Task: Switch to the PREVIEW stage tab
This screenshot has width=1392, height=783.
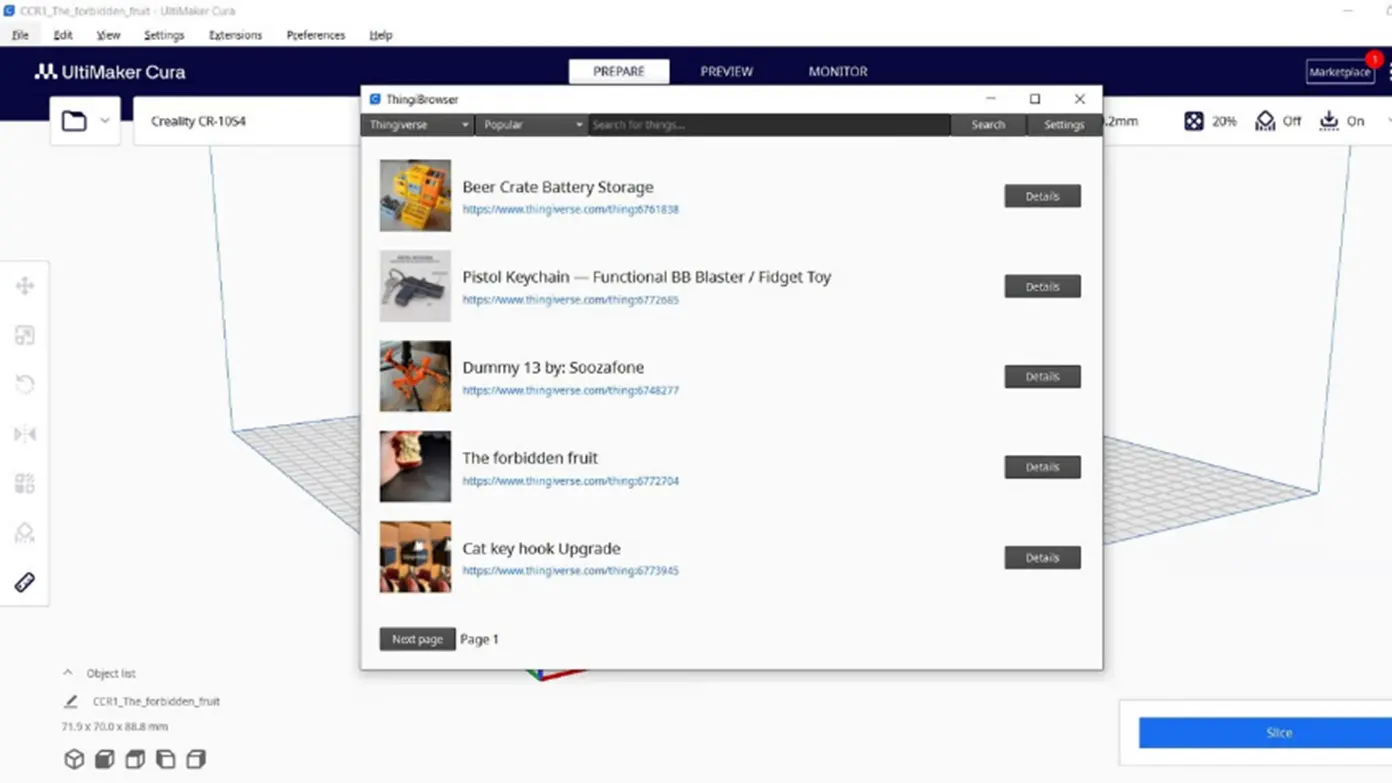Action: (x=727, y=72)
